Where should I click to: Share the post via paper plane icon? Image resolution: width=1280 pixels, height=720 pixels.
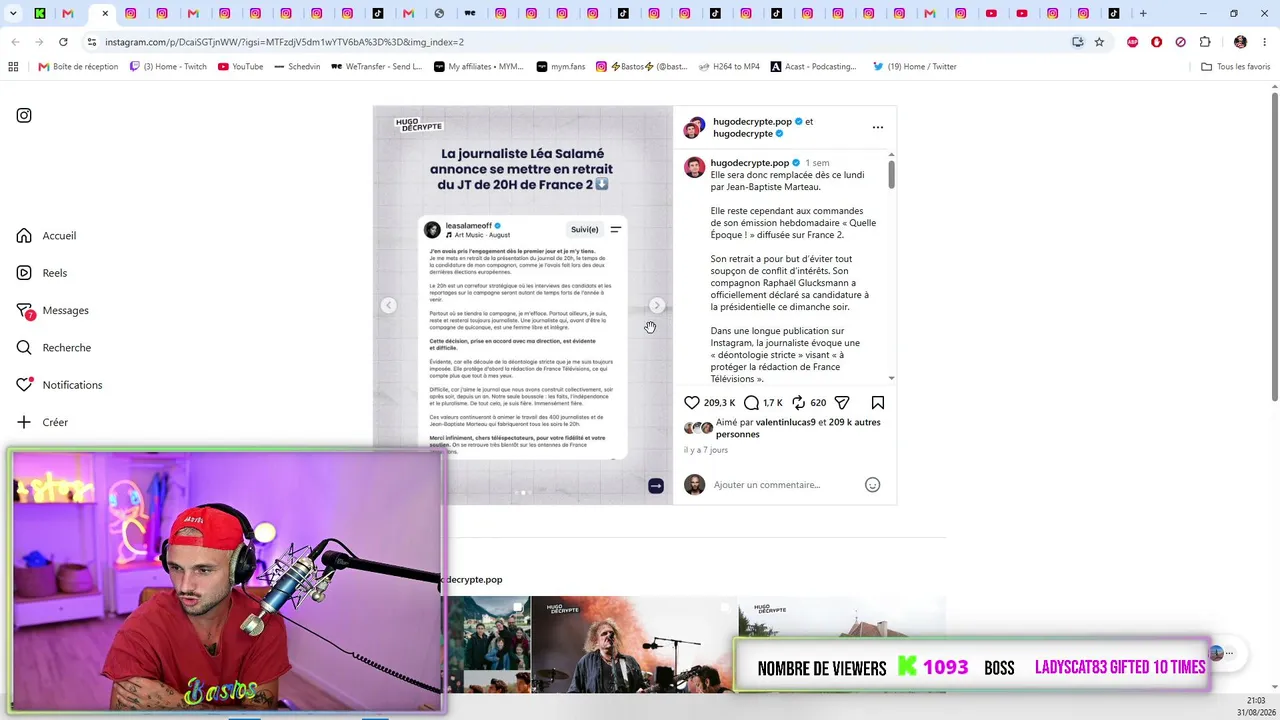842,403
